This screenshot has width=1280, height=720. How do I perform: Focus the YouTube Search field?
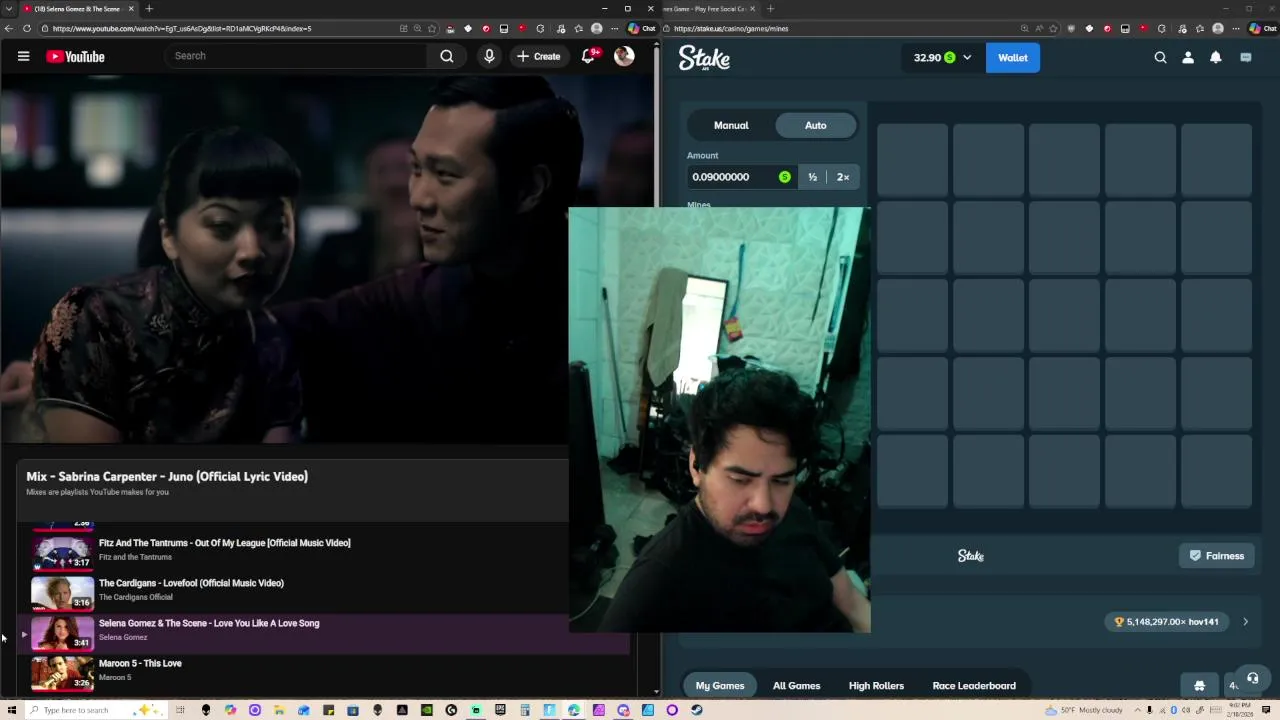(x=297, y=56)
